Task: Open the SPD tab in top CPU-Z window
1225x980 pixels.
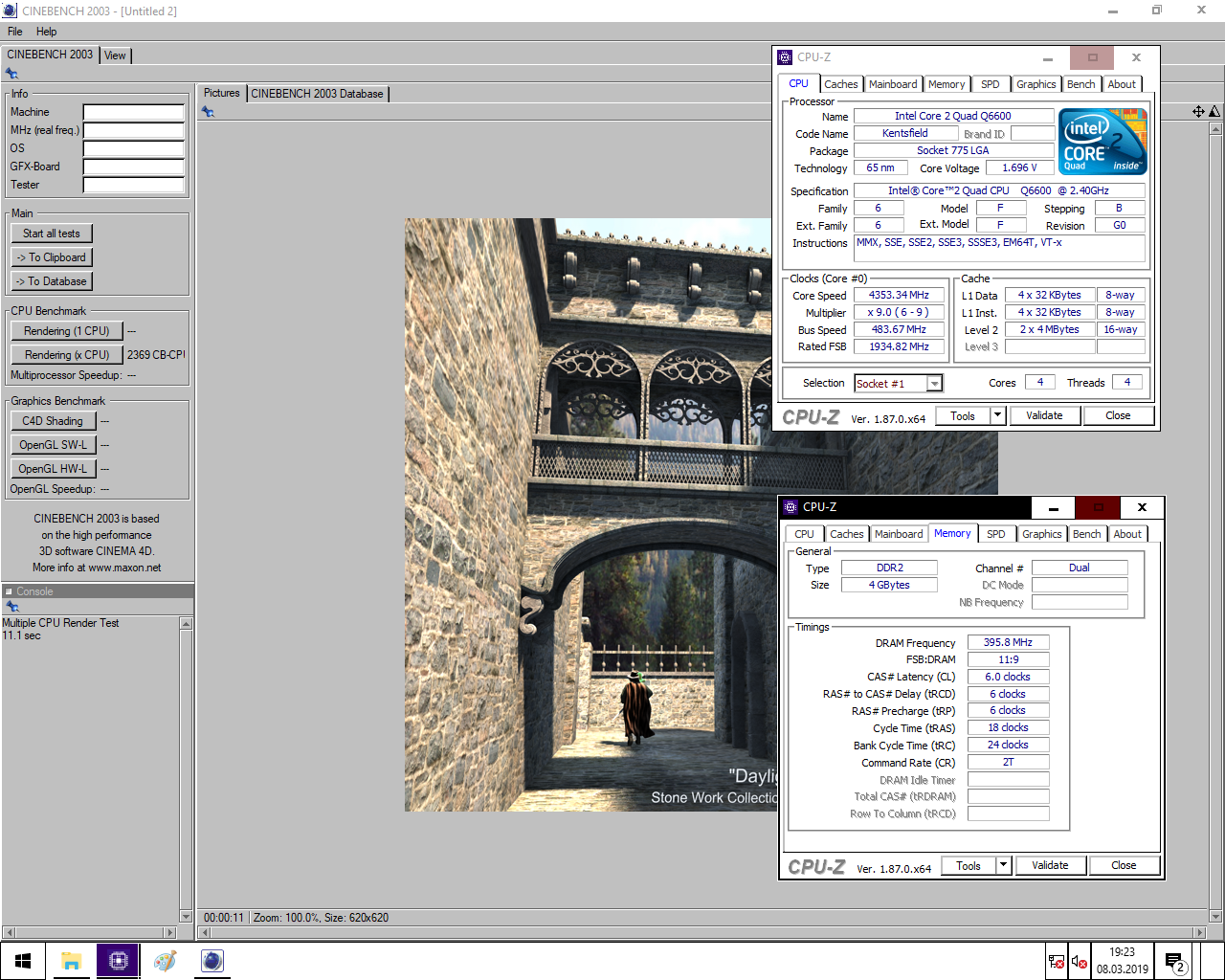Action: [x=991, y=84]
